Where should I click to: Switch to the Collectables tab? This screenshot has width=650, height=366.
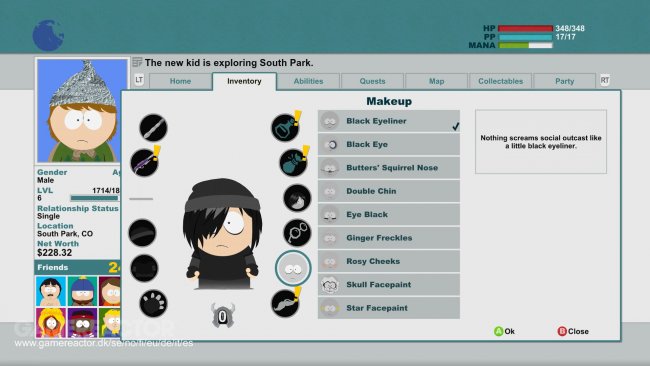[500, 81]
